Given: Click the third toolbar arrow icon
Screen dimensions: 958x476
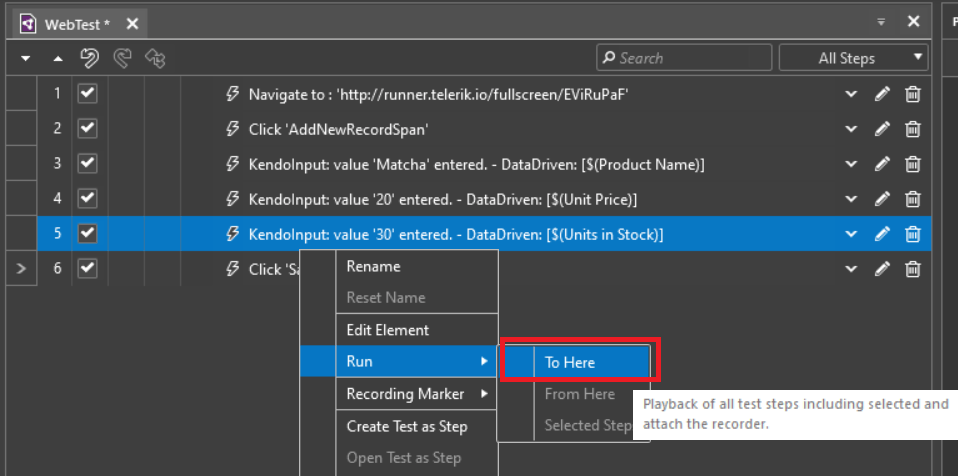Looking at the screenshot, I should click(x=155, y=59).
